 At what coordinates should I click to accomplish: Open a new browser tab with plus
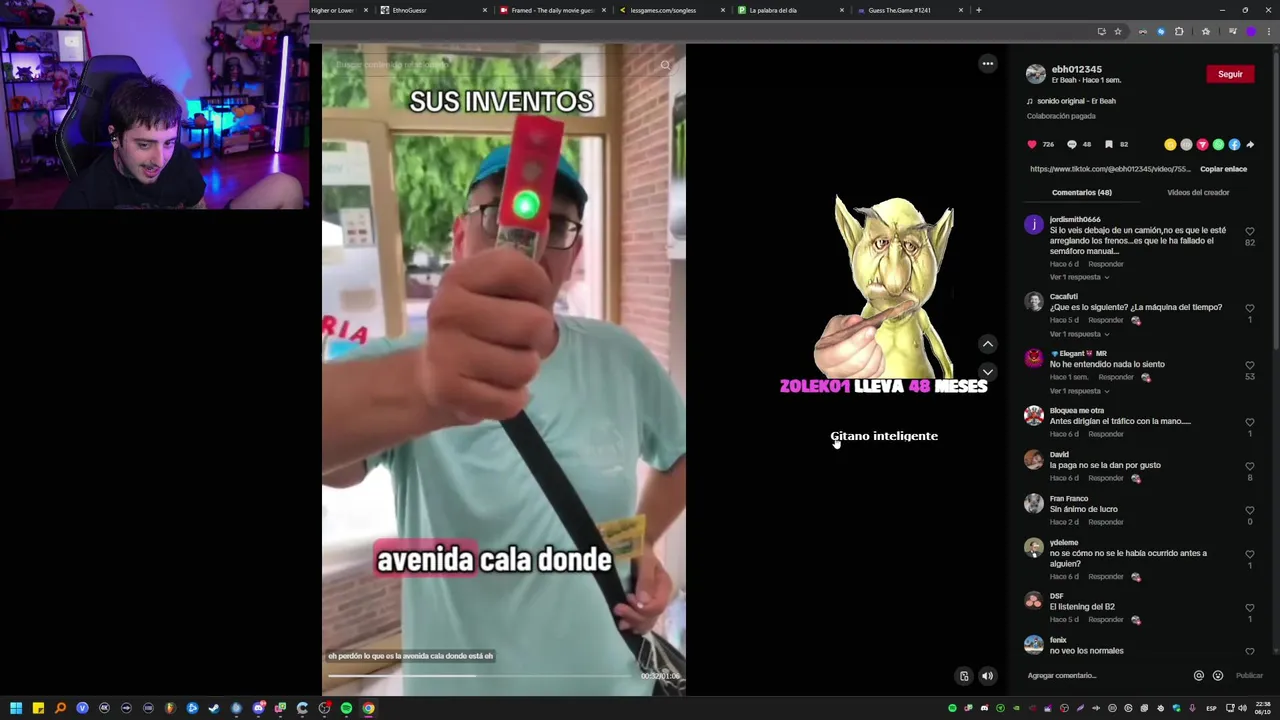click(978, 10)
